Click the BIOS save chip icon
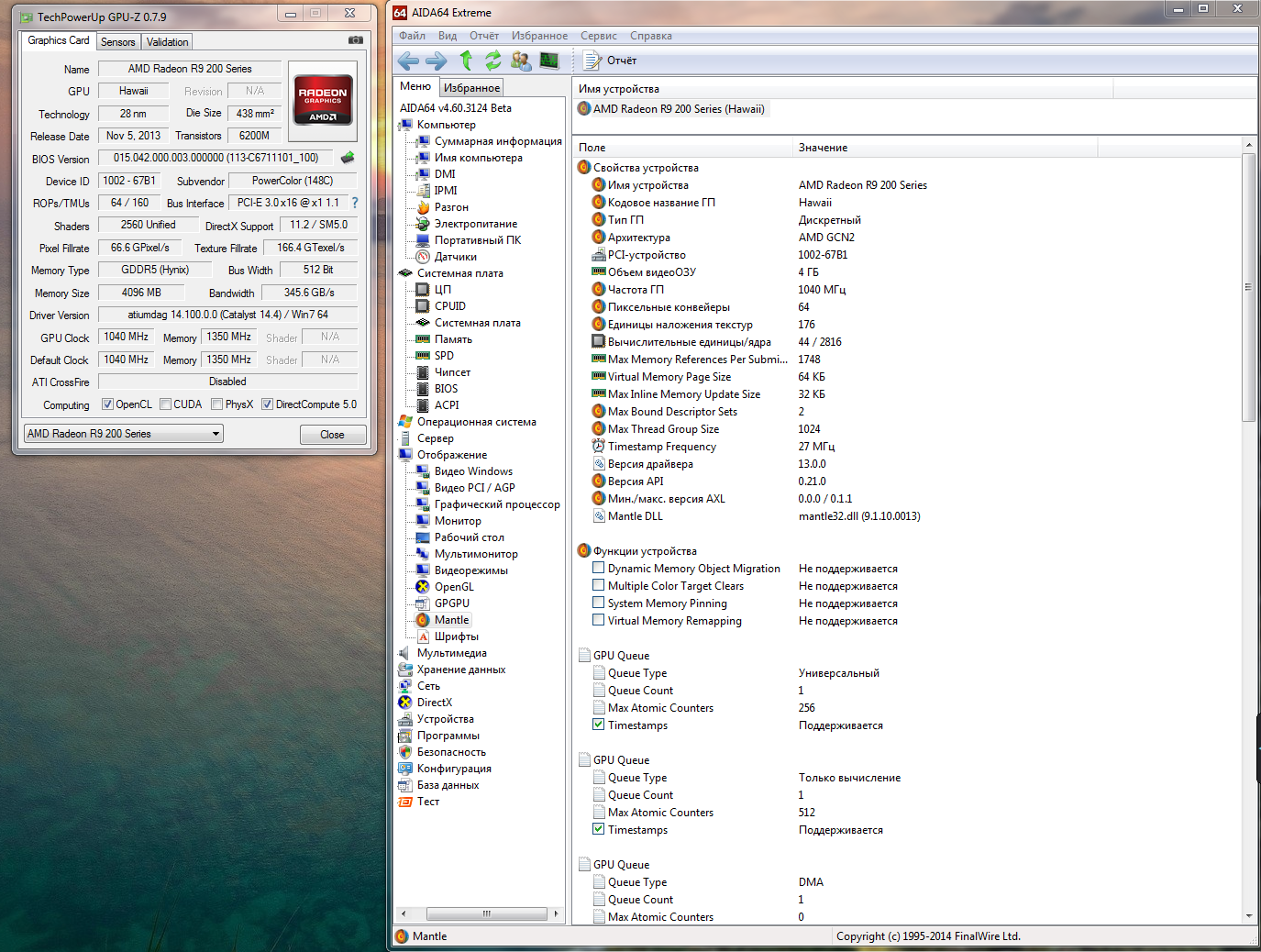 tap(348, 158)
